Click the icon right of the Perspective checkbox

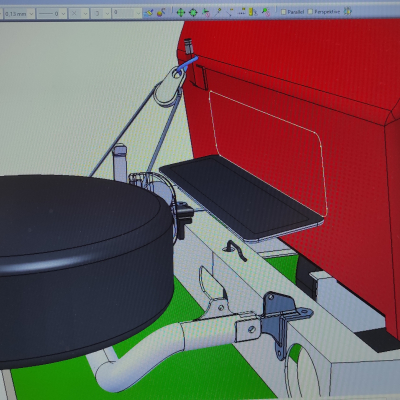[347, 12]
